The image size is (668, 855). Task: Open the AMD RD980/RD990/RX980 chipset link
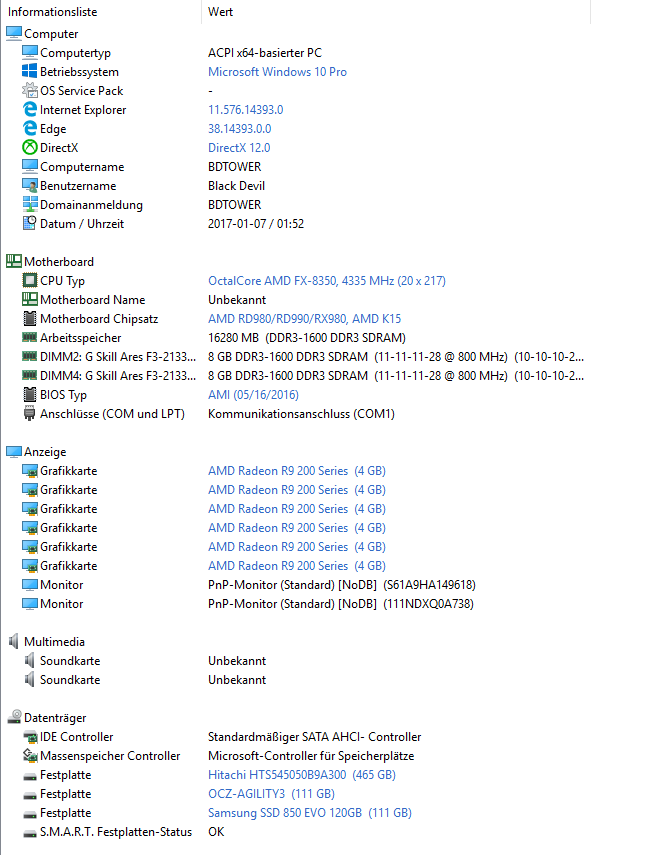pyautogui.click(x=304, y=318)
